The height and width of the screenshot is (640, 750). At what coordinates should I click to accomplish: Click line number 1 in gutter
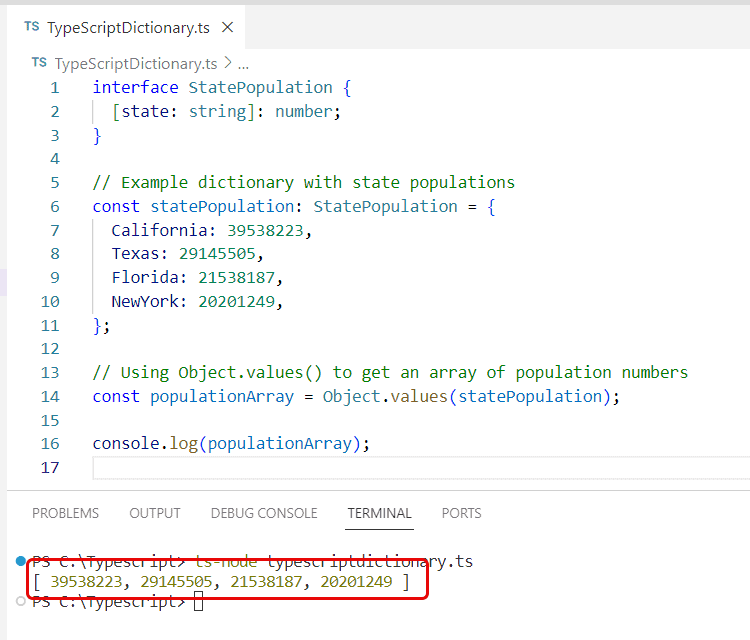[55, 88]
